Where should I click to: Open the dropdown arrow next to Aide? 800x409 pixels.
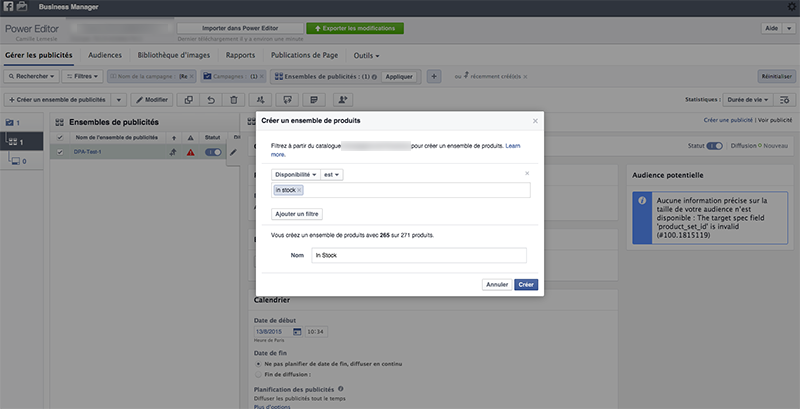(x=789, y=28)
